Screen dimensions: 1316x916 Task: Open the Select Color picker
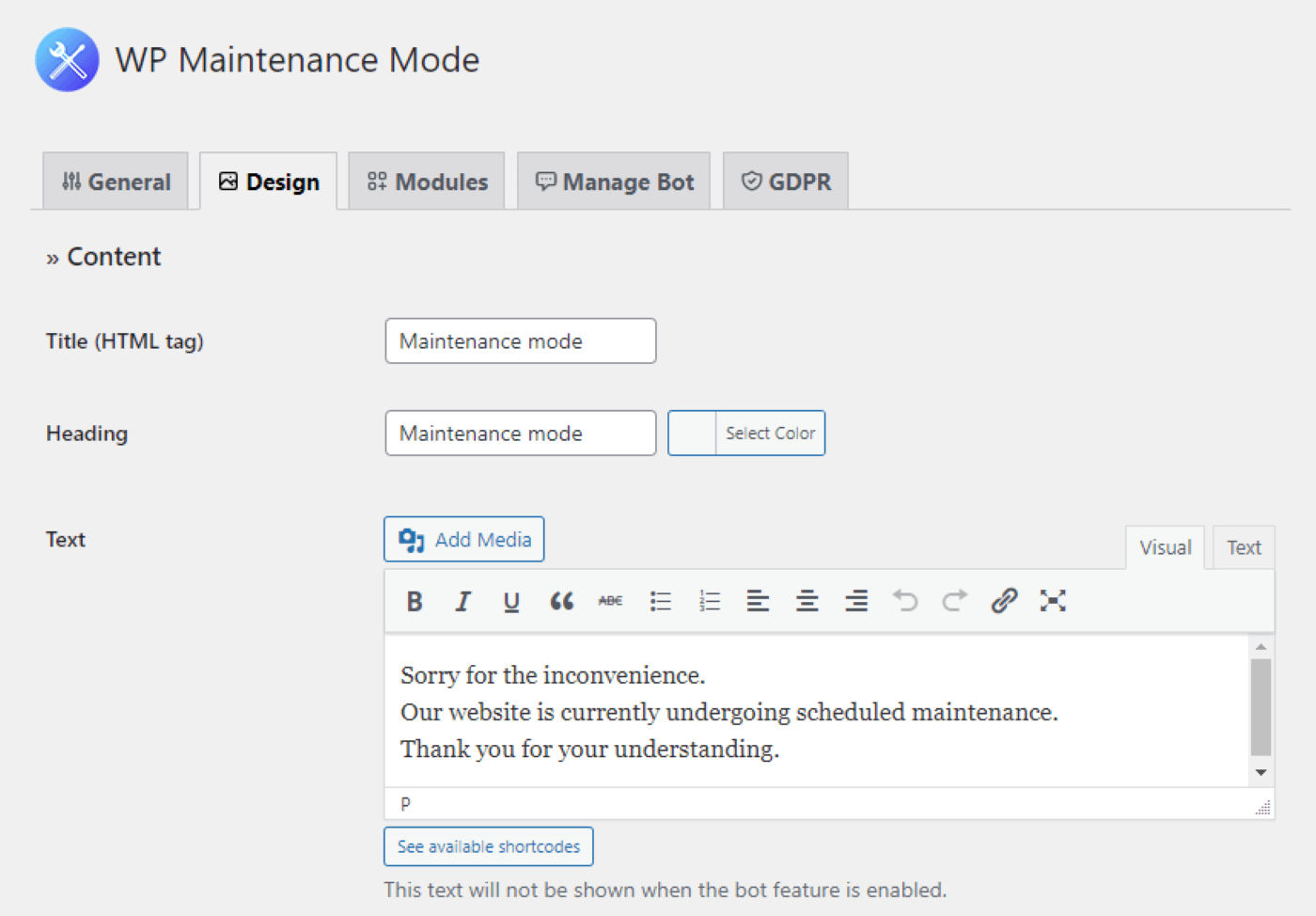tap(770, 433)
